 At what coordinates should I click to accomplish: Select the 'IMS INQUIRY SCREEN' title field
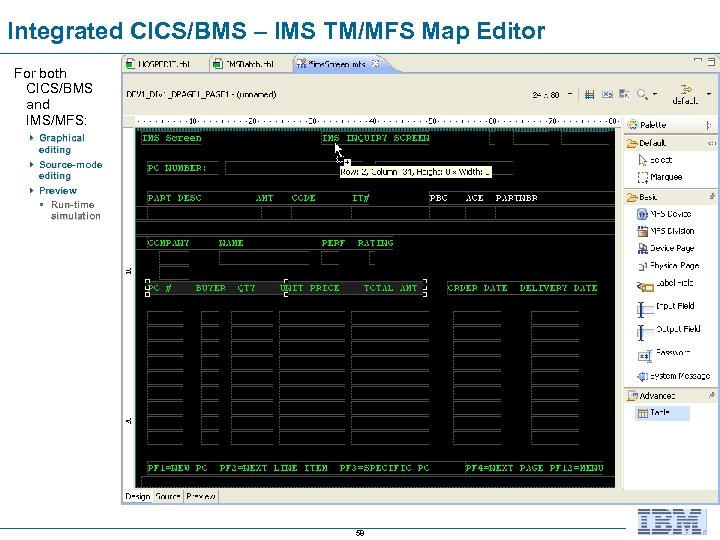(x=376, y=138)
